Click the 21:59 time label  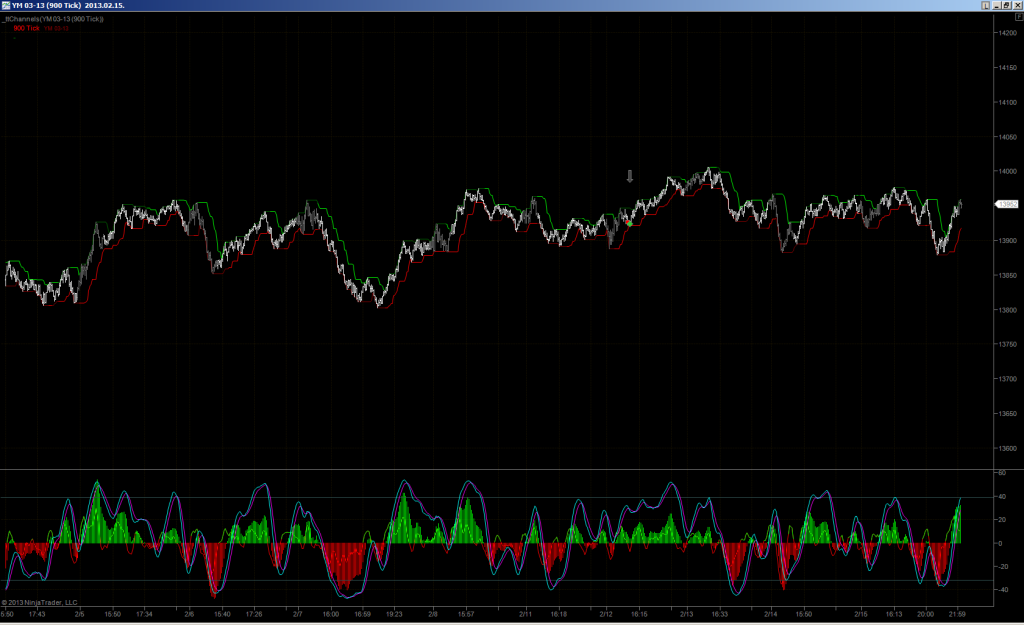957,614
